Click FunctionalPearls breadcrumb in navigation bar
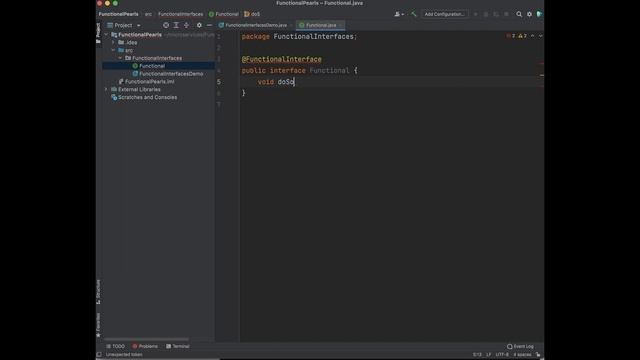Screen dimensions: 640x360 tap(118, 14)
